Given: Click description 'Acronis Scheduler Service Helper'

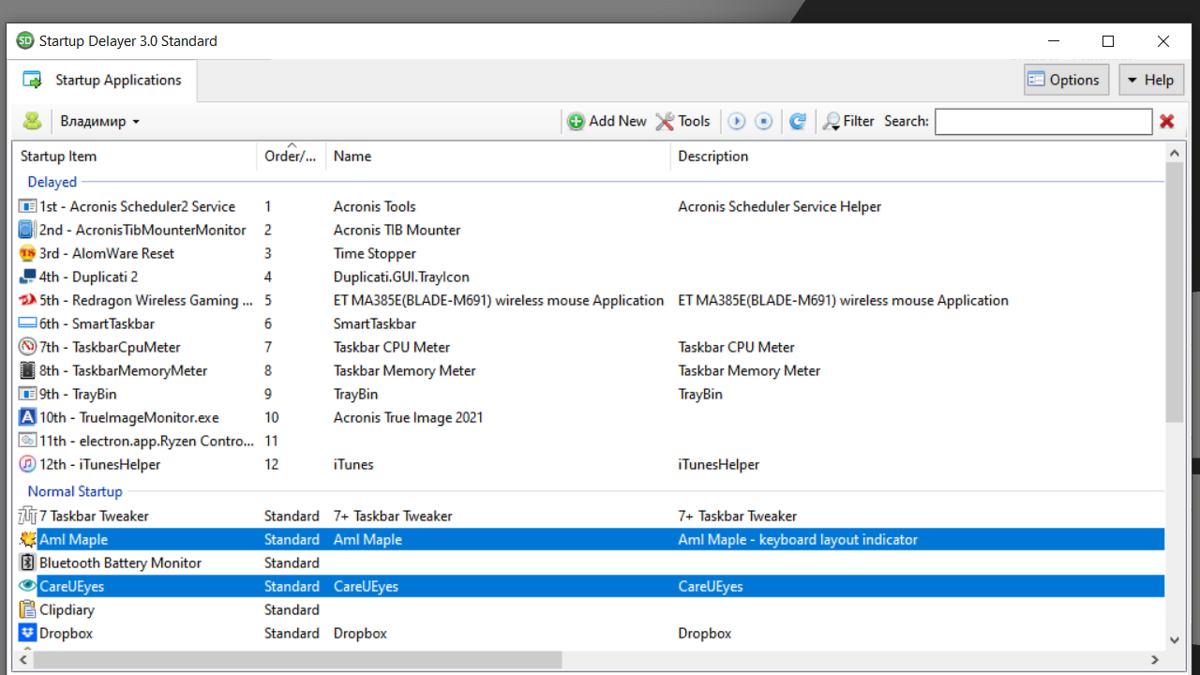Looking at the screenshot, I should tap(780, 207).
